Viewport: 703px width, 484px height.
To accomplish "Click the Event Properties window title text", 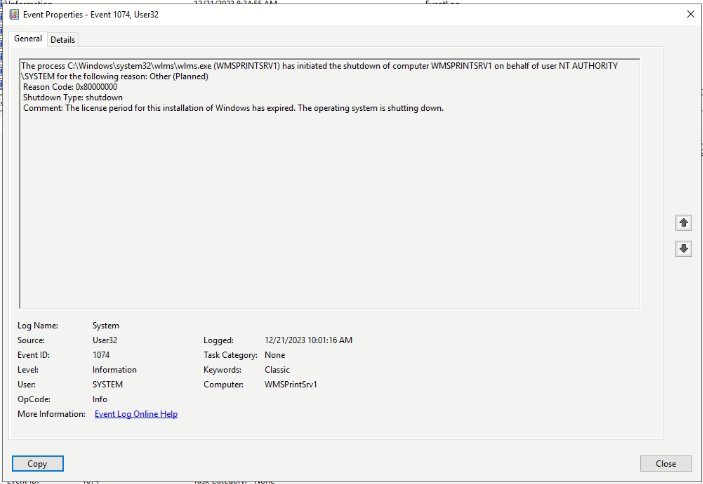I will tap(91, 14).
